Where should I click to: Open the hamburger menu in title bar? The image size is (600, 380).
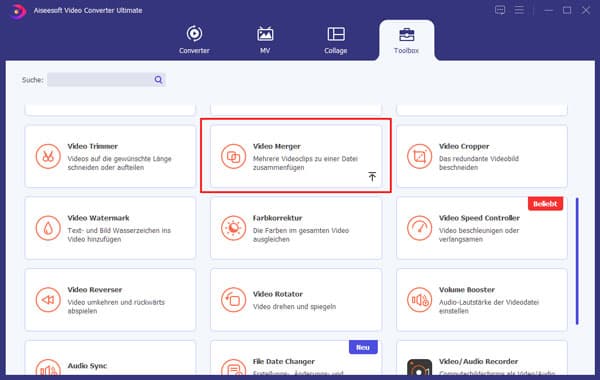pos(519,10)
